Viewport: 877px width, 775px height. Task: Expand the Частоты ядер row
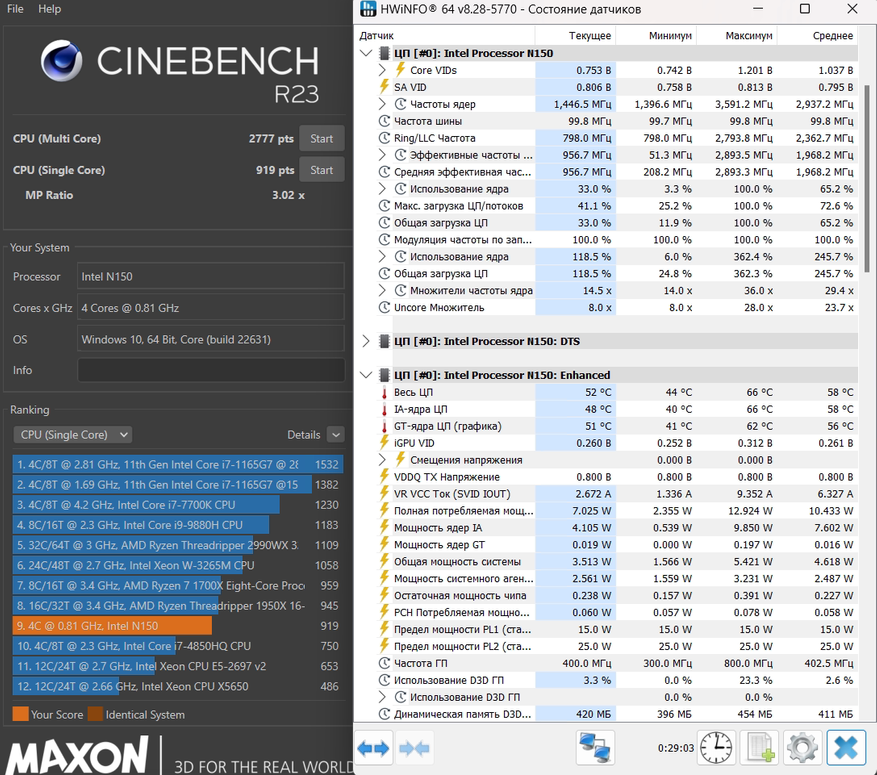(382, 104)
